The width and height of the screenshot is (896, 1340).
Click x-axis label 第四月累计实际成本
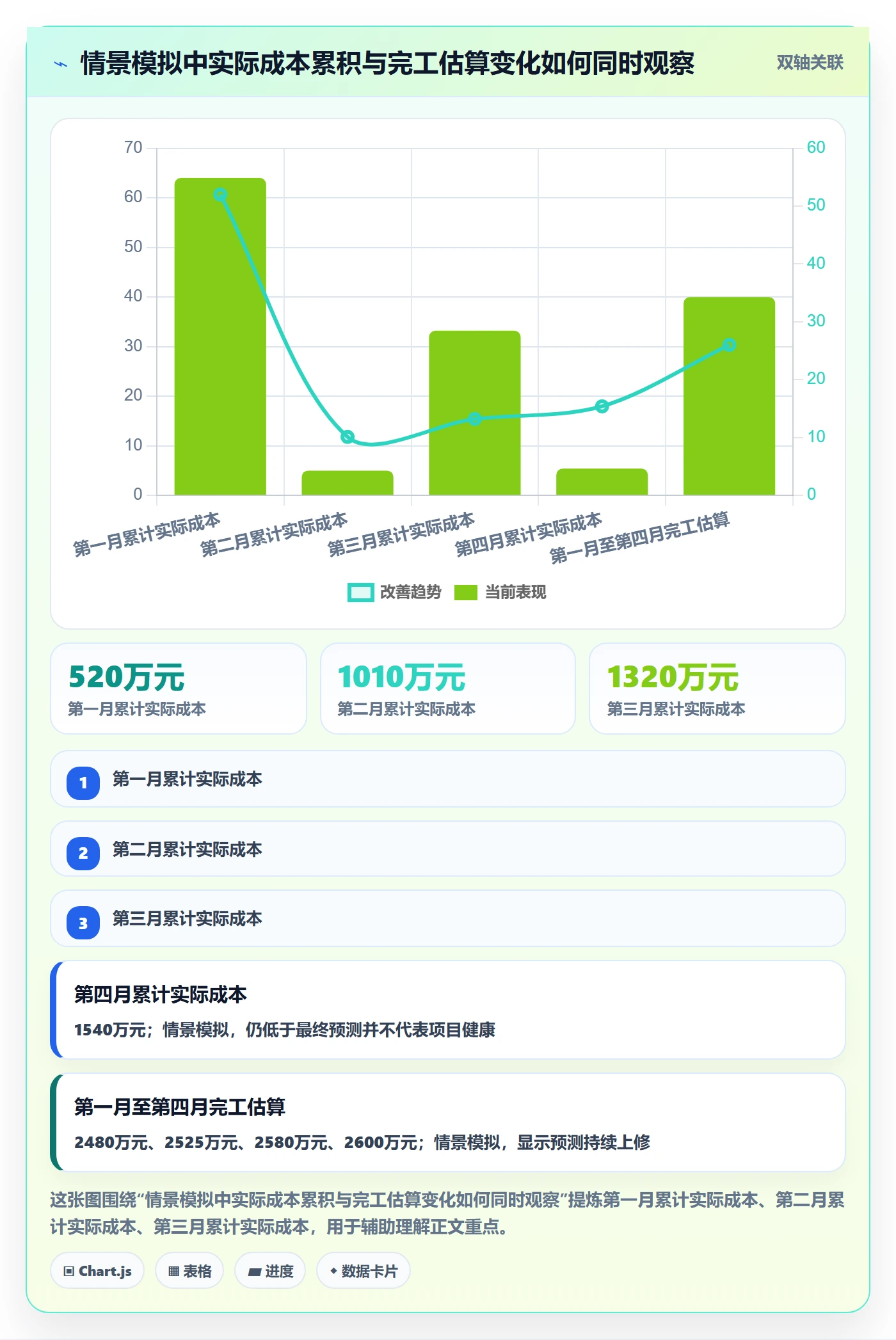pyautogui.click(x=529, y=534)
